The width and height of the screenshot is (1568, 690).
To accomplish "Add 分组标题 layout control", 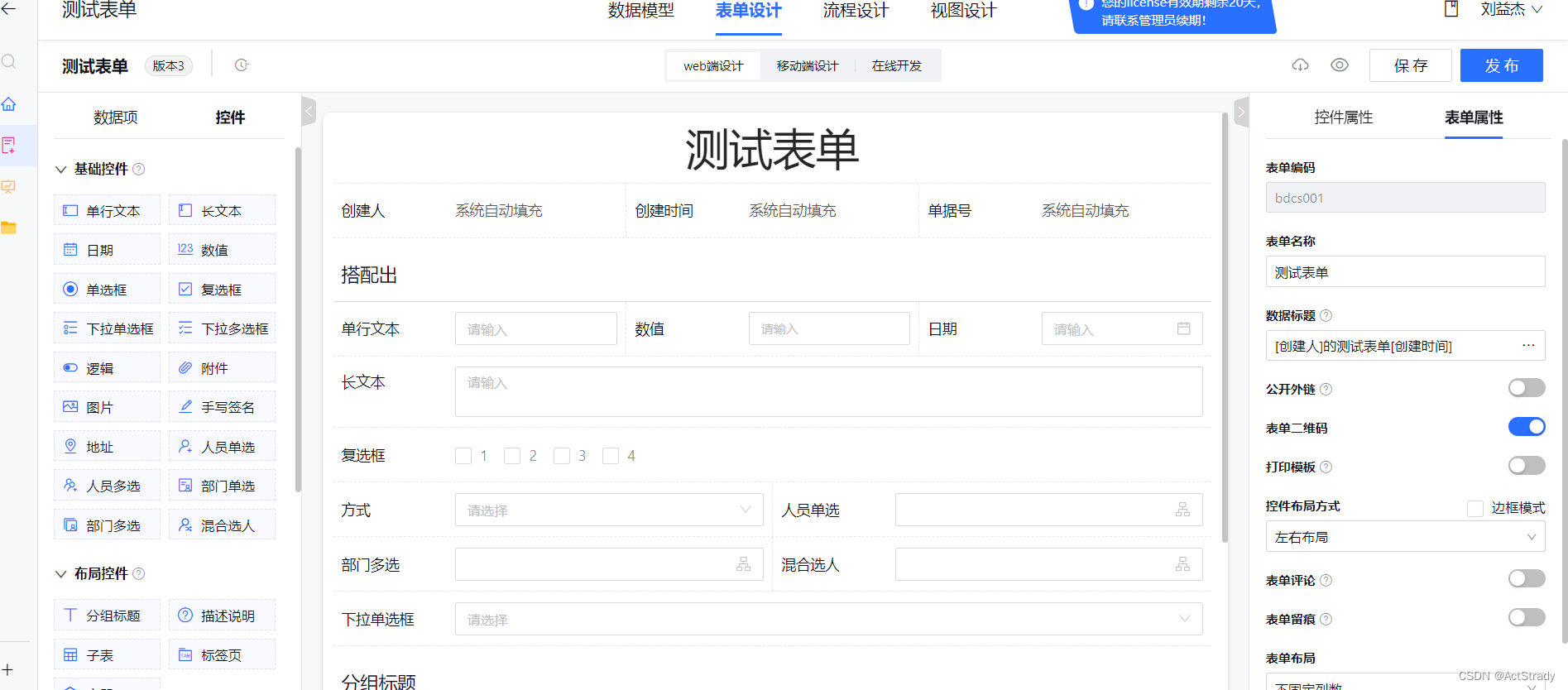I will [107, 616].
